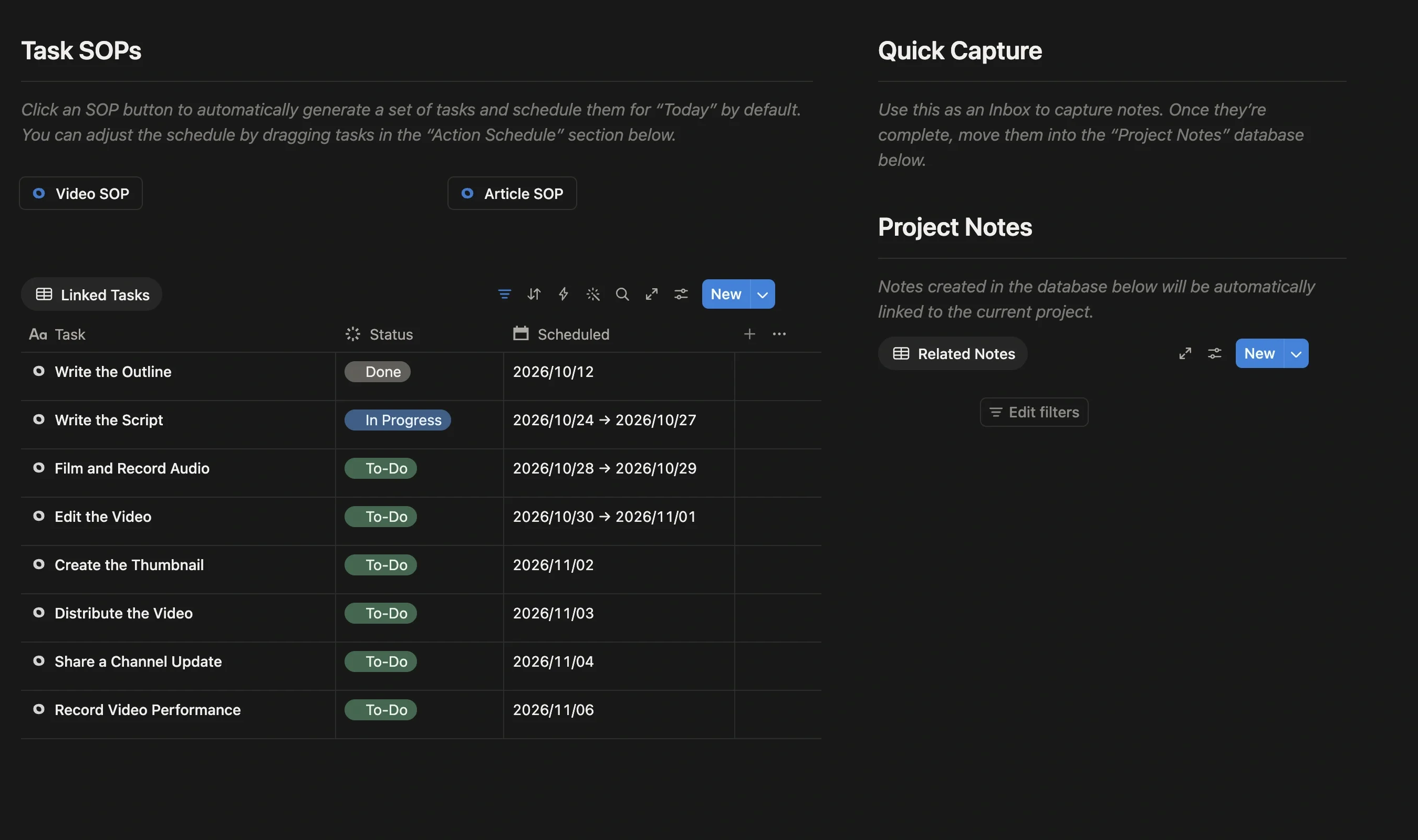Edit the scheduled date 2026/10/12

point(553,372)
